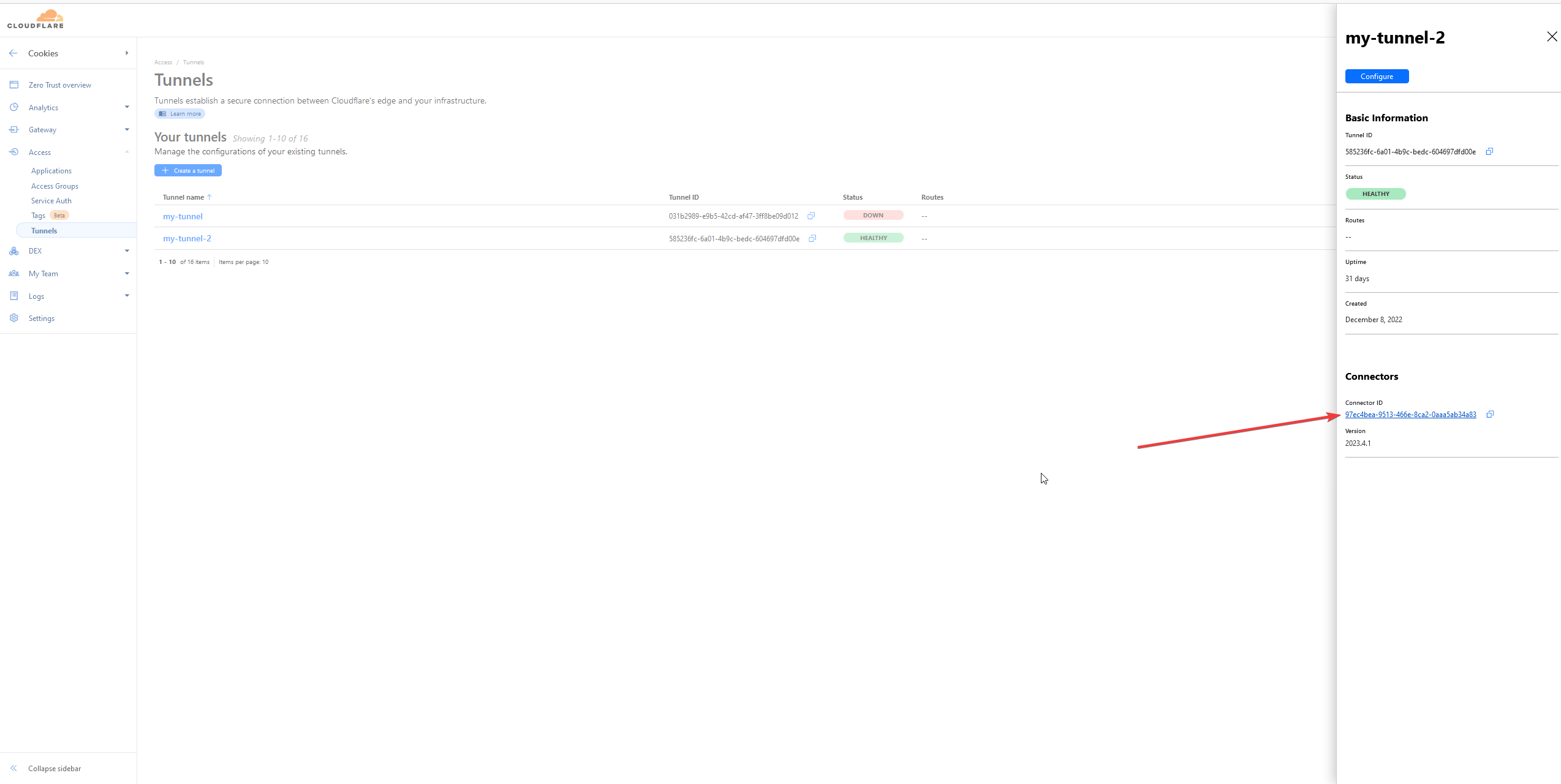Select Service Auth in sidebar
This screenshot has height=784, width=1561.
(x=51, y=201)
